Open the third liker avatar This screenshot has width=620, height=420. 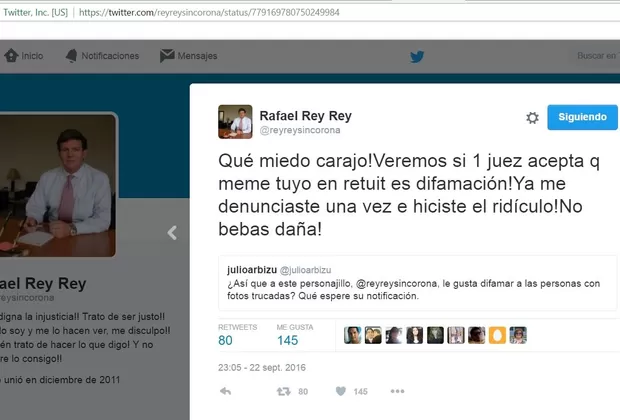[x=393, y=335]
